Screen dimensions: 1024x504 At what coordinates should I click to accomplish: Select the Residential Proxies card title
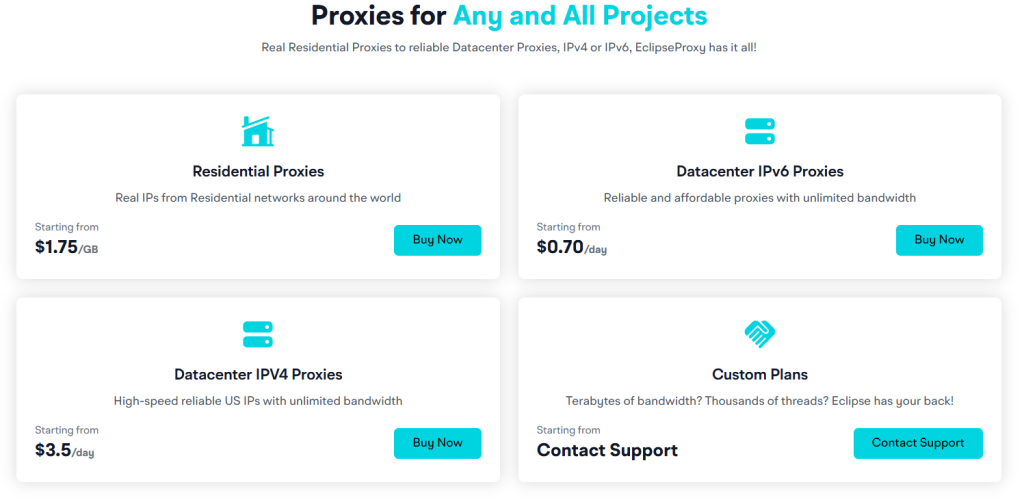pyautogui.click(x=258, y=171)
